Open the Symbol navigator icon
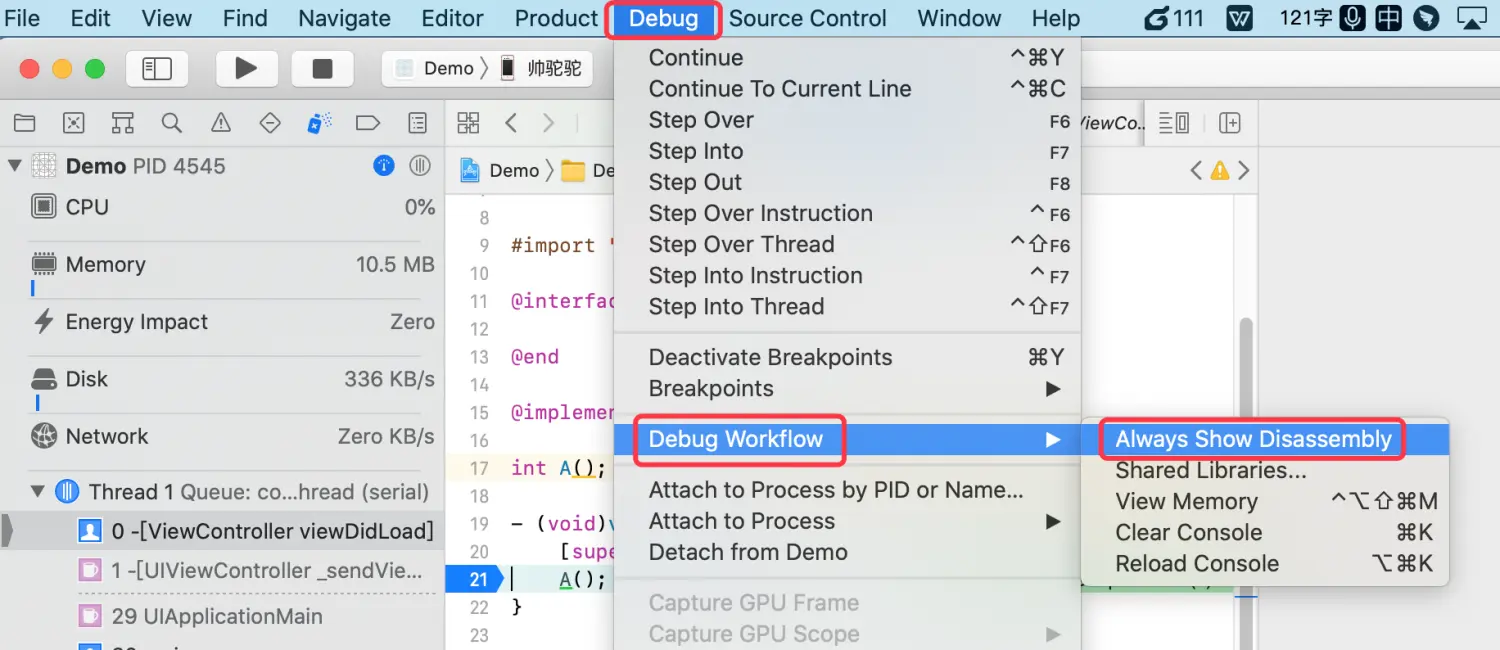The height and width of the screenshot is (650, 1500). (122, 123)
